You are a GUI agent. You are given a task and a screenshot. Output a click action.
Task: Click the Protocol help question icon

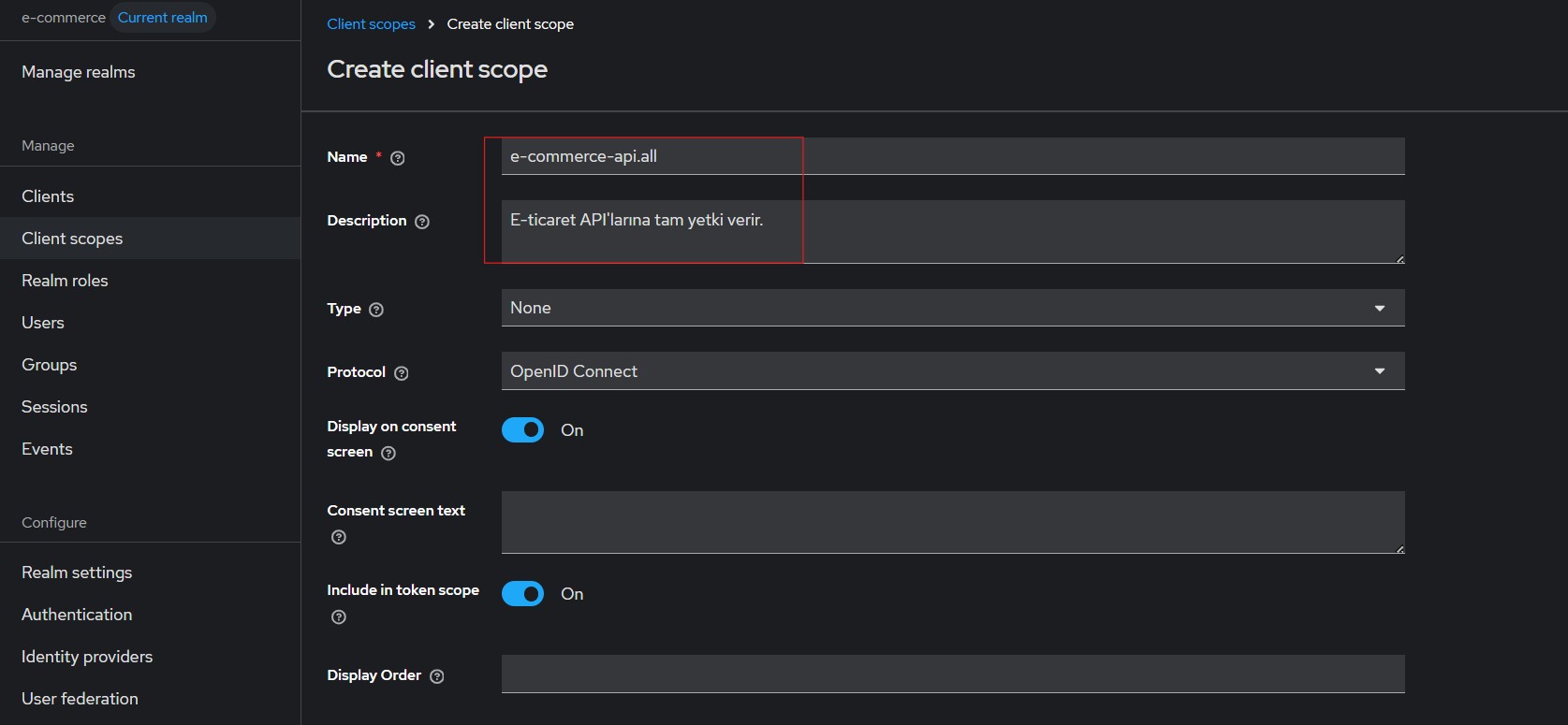(x=402, y=373)
